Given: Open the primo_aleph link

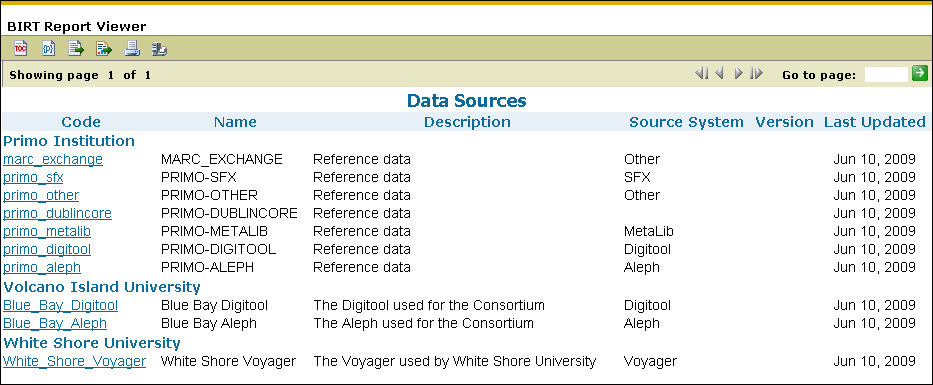Looking at the screenshot, I should (x=42, y=267).
